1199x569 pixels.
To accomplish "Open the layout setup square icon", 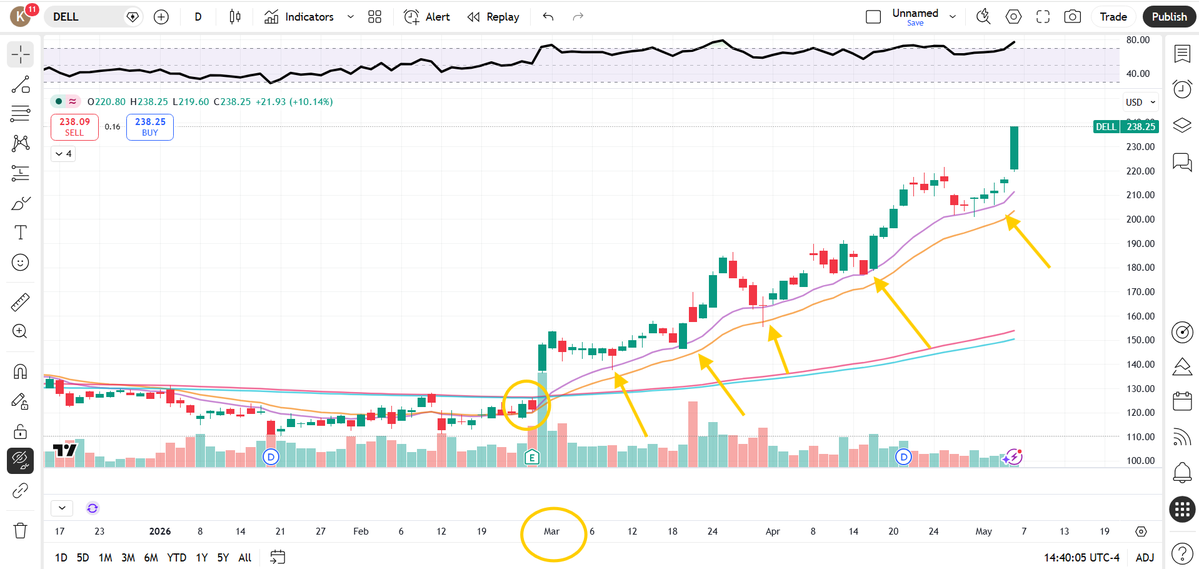I will click(x=873, y=17).
